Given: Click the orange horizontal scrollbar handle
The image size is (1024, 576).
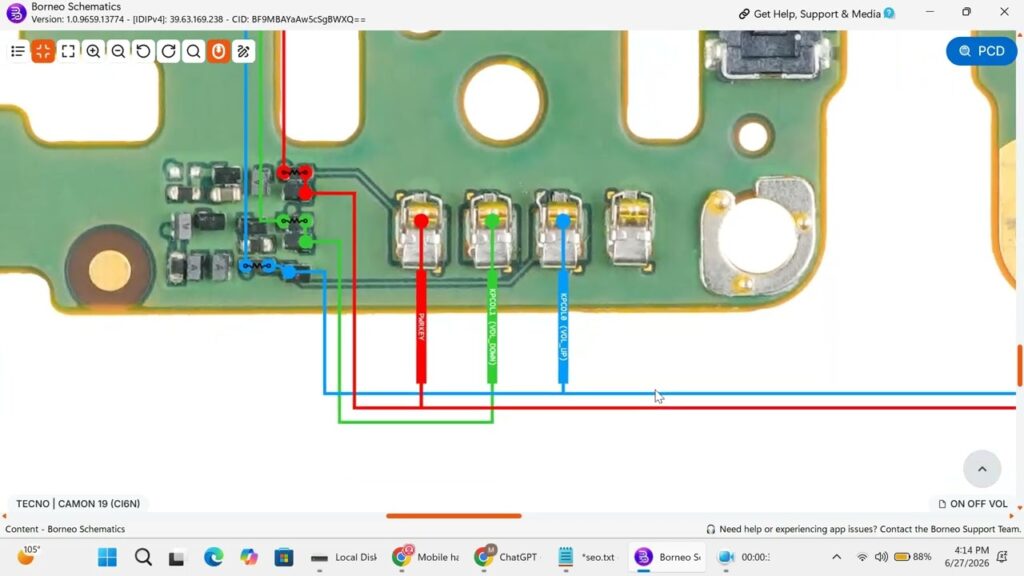Looking at the screenshot, I should click(454, 516).
